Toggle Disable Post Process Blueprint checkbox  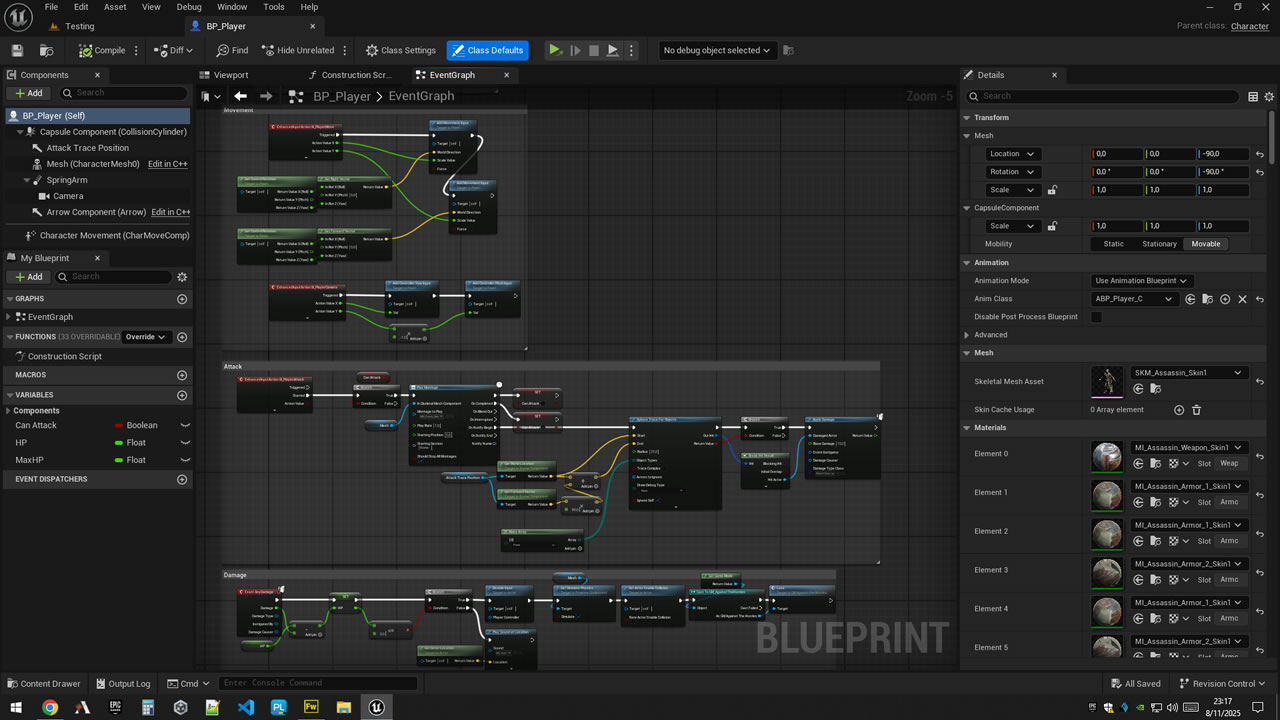[1097, 317]
